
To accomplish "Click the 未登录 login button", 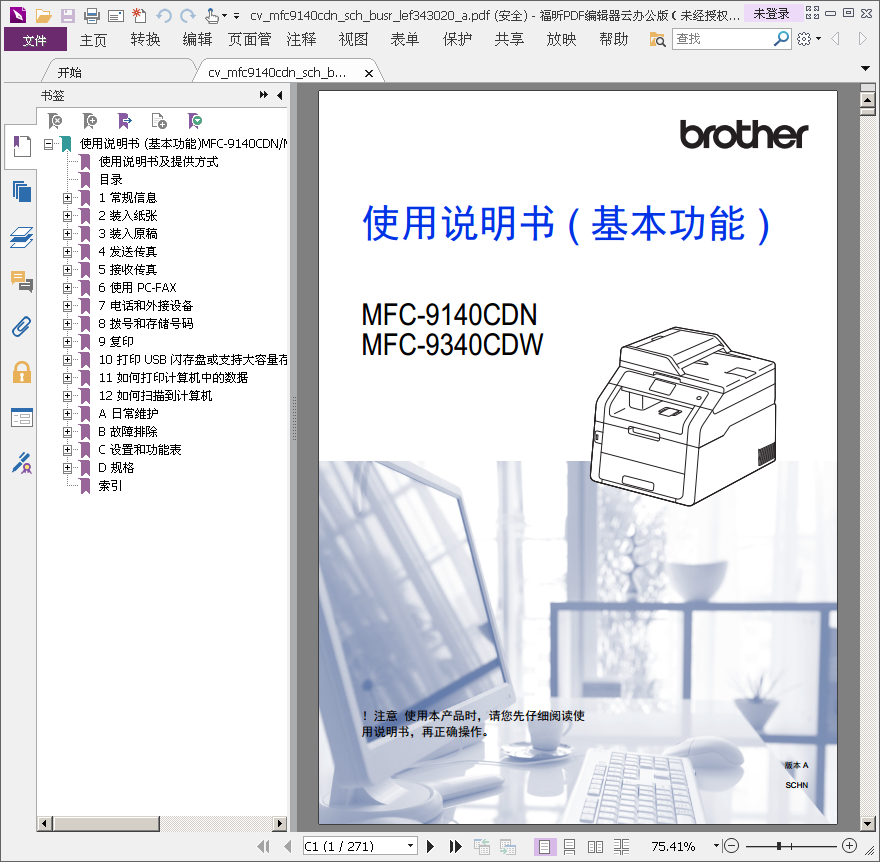I will click(x=771, y=13).
